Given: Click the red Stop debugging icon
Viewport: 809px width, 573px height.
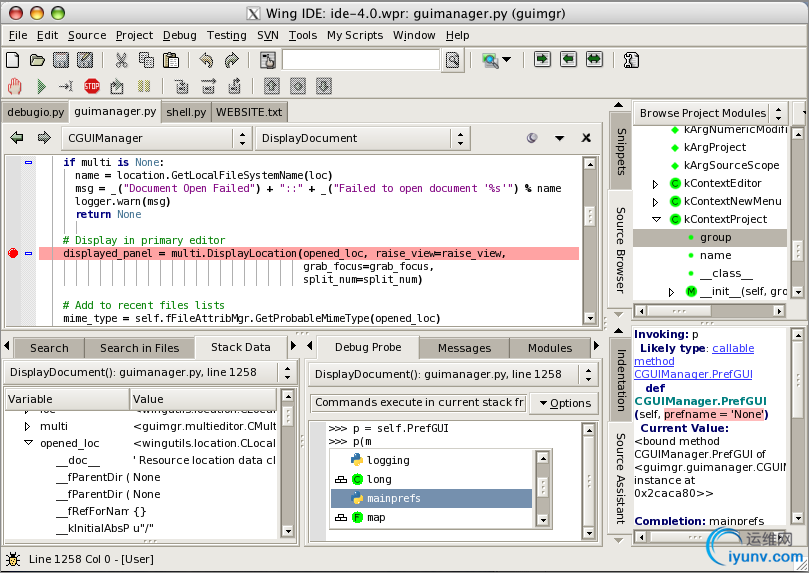Looking at the screenshot, I should [92, 86].
